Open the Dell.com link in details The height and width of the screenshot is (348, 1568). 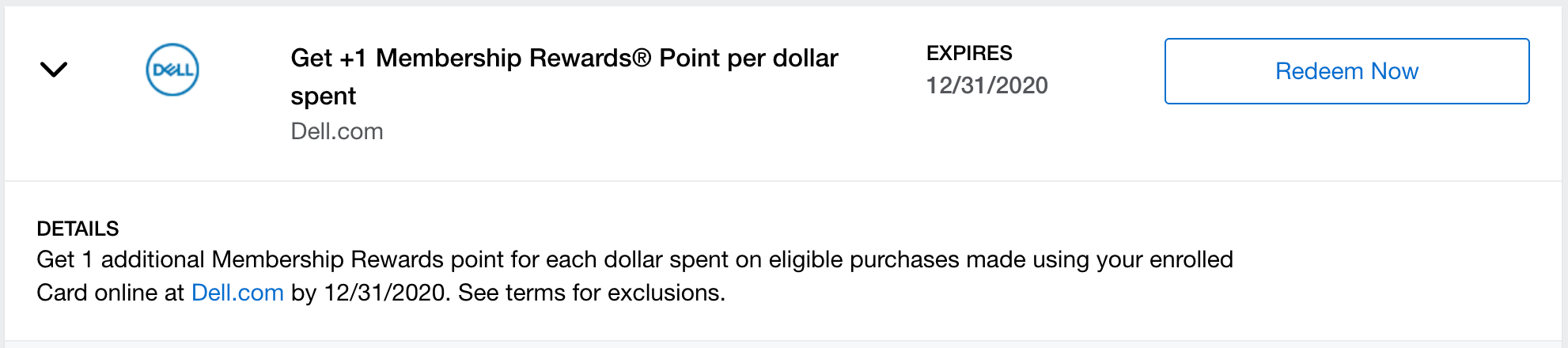237,293
